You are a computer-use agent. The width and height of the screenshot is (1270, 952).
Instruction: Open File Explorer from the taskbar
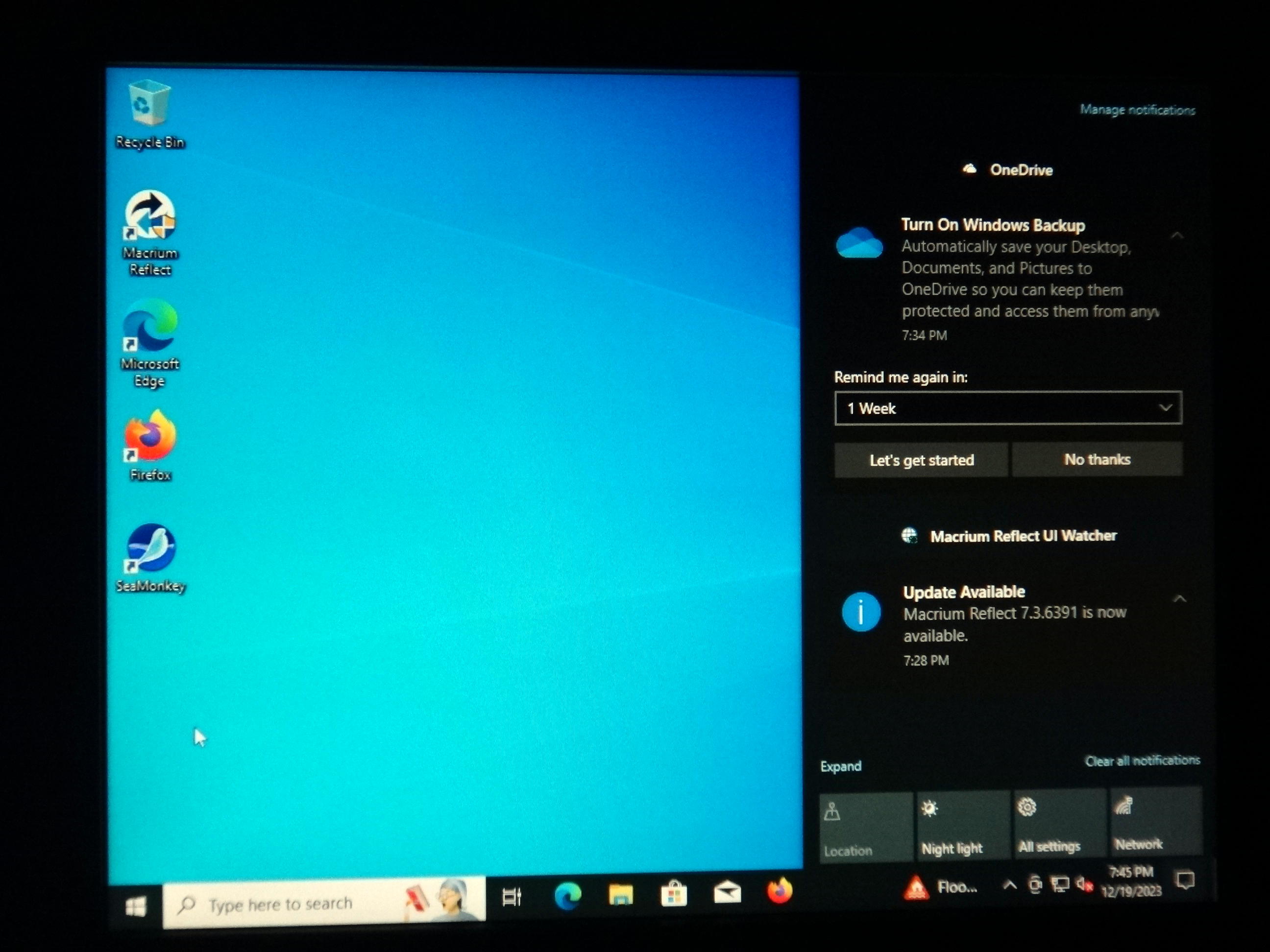(x=621, y=894)
